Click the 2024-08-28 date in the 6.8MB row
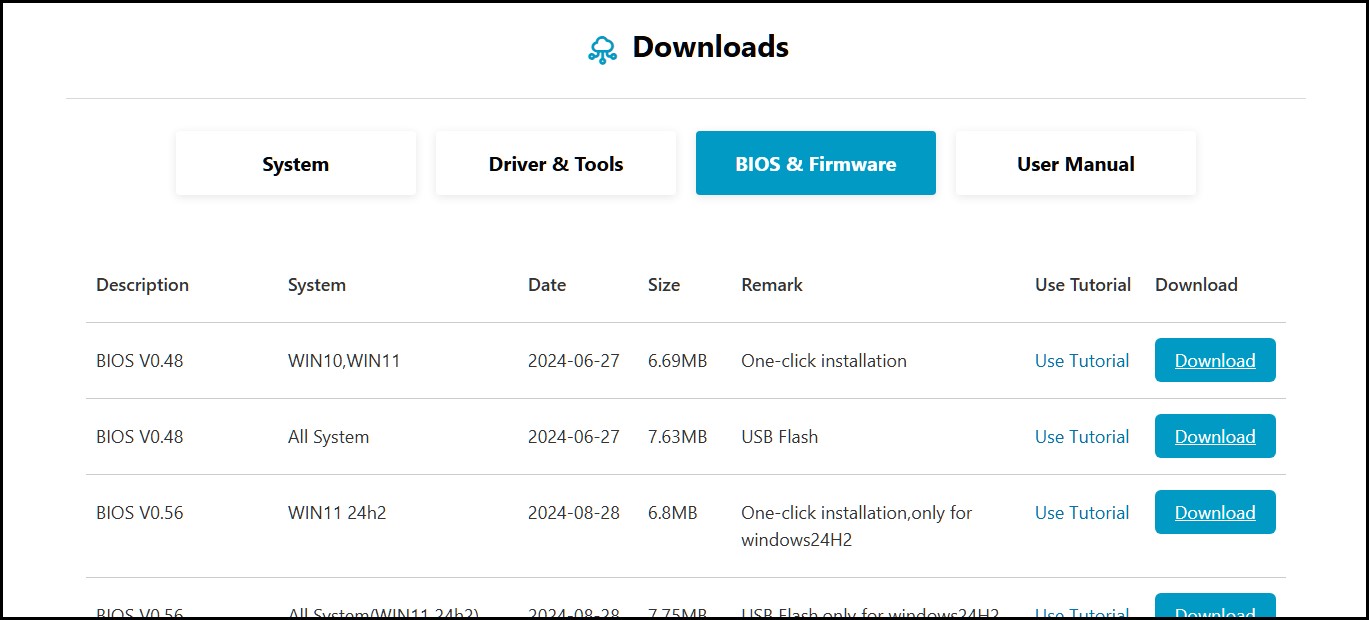The width and height of the screenshot is (1369, 620). click(x=574, y=513)
